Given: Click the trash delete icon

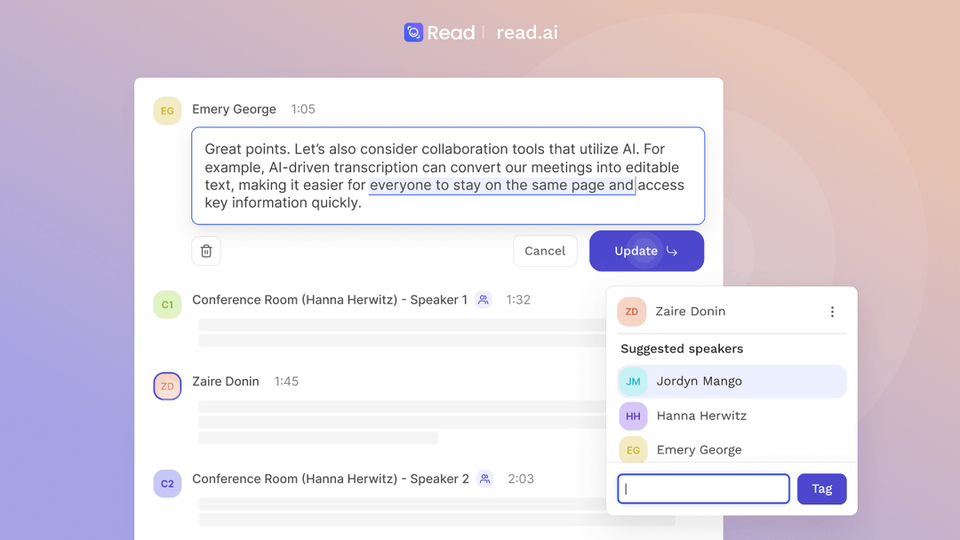Looking at the screenshot, I should tap(206, 251).
